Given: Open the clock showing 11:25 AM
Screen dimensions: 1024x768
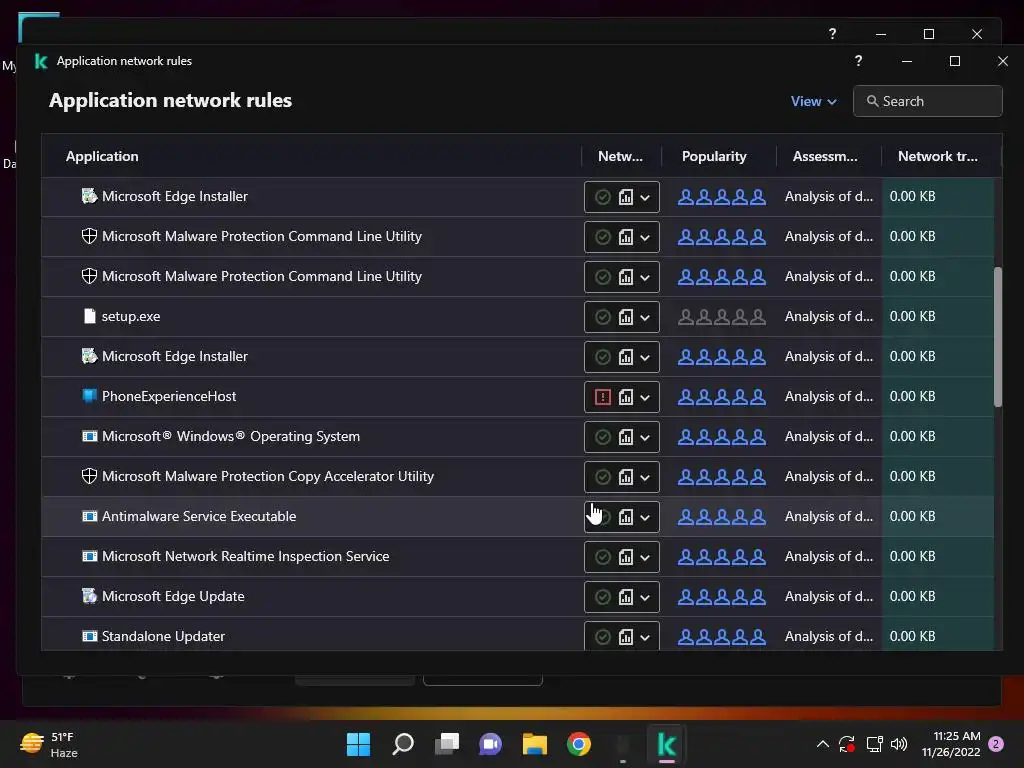Looking at the screenshot, I should tap(951, 744).
